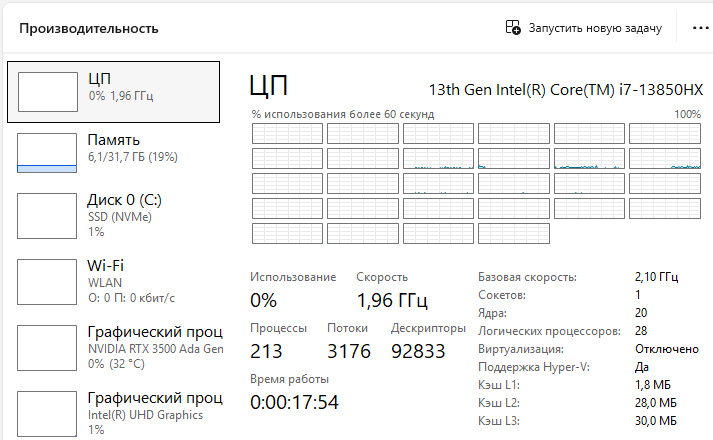
Task: Click the Кэш L3 value 30,0 МБ
Action: click(x=656, y=421)
